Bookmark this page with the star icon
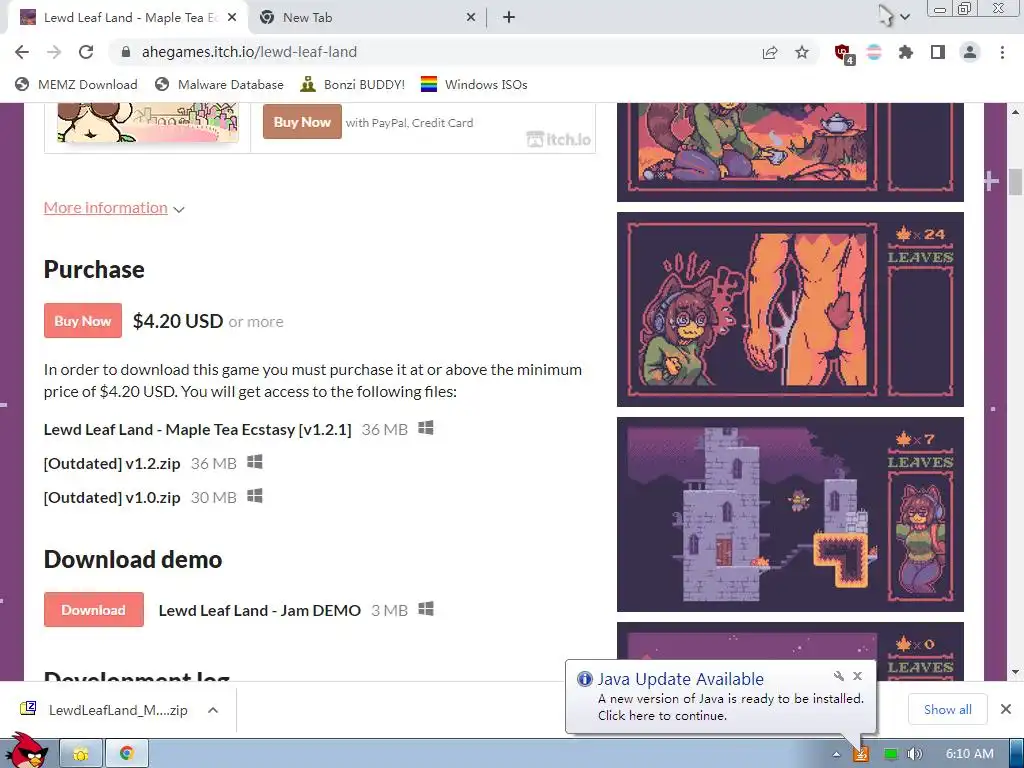The height and width of the screenshot is (768, 1024). (802, 52)
